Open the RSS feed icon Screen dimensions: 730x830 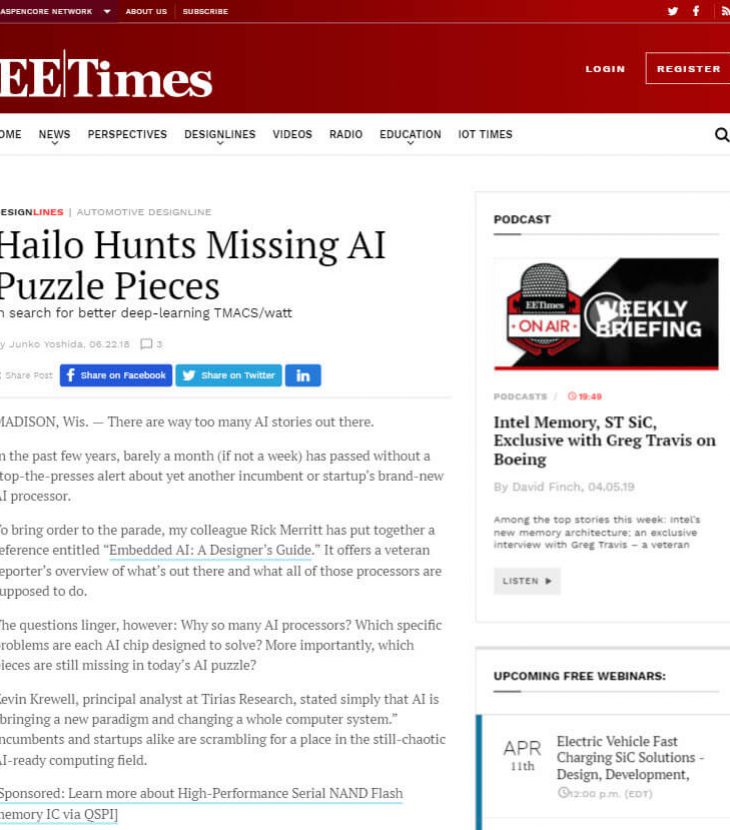coord(725,11)
